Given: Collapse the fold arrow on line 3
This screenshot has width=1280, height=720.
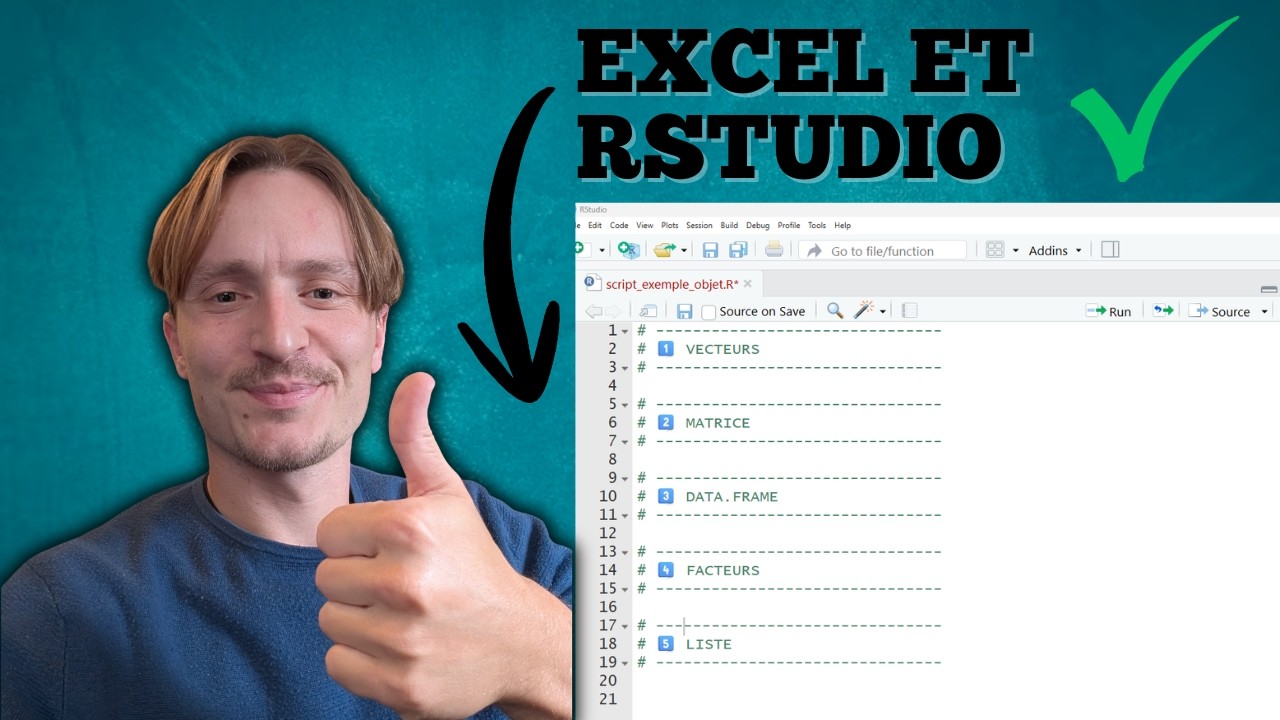Looking at the screenshot, I should [625, 368].
